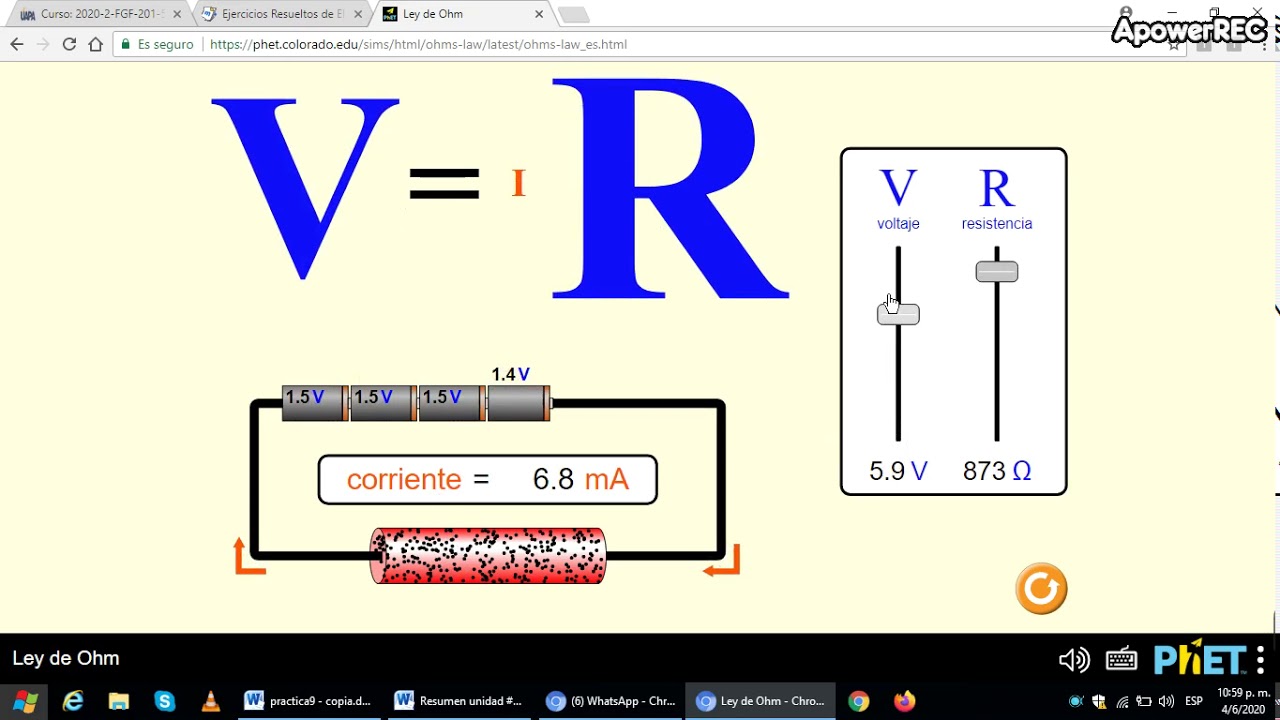Viewport: 1280px width, 720px height.
Task: Go back in browser history
Action: (17, 44)
